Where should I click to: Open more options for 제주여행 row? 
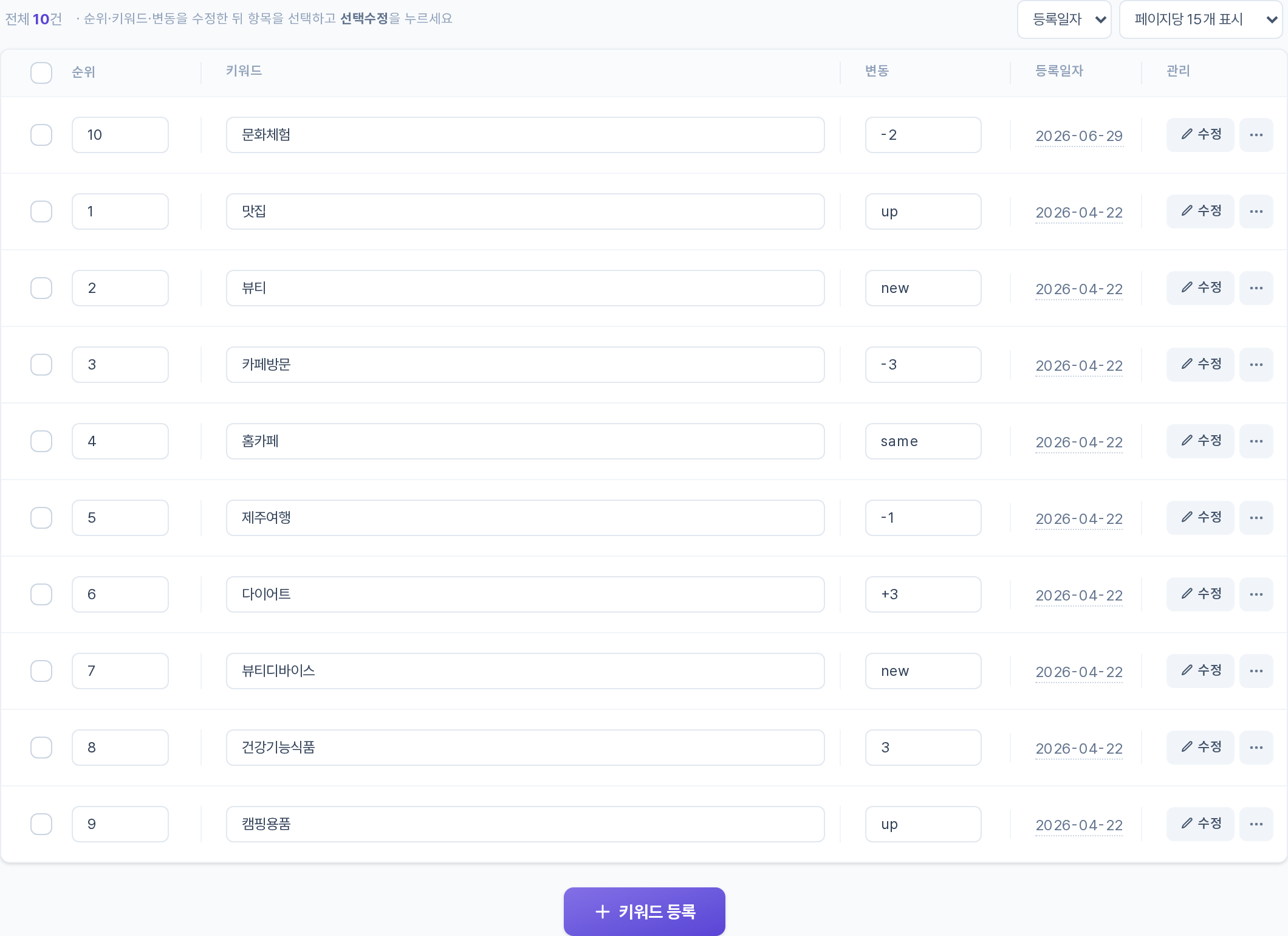coord(1256,518)
